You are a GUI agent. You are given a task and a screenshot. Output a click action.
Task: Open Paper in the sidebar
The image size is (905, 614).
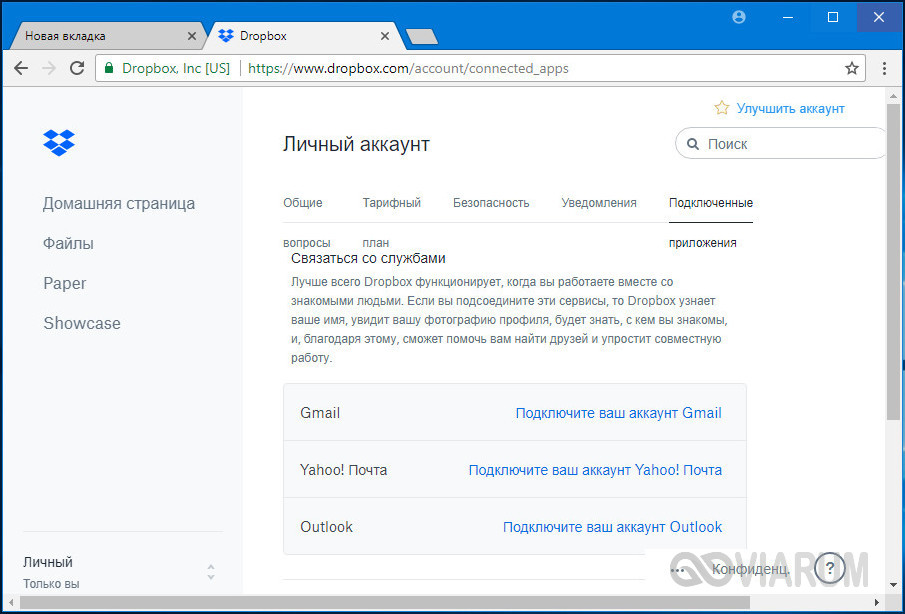[65, 283]
